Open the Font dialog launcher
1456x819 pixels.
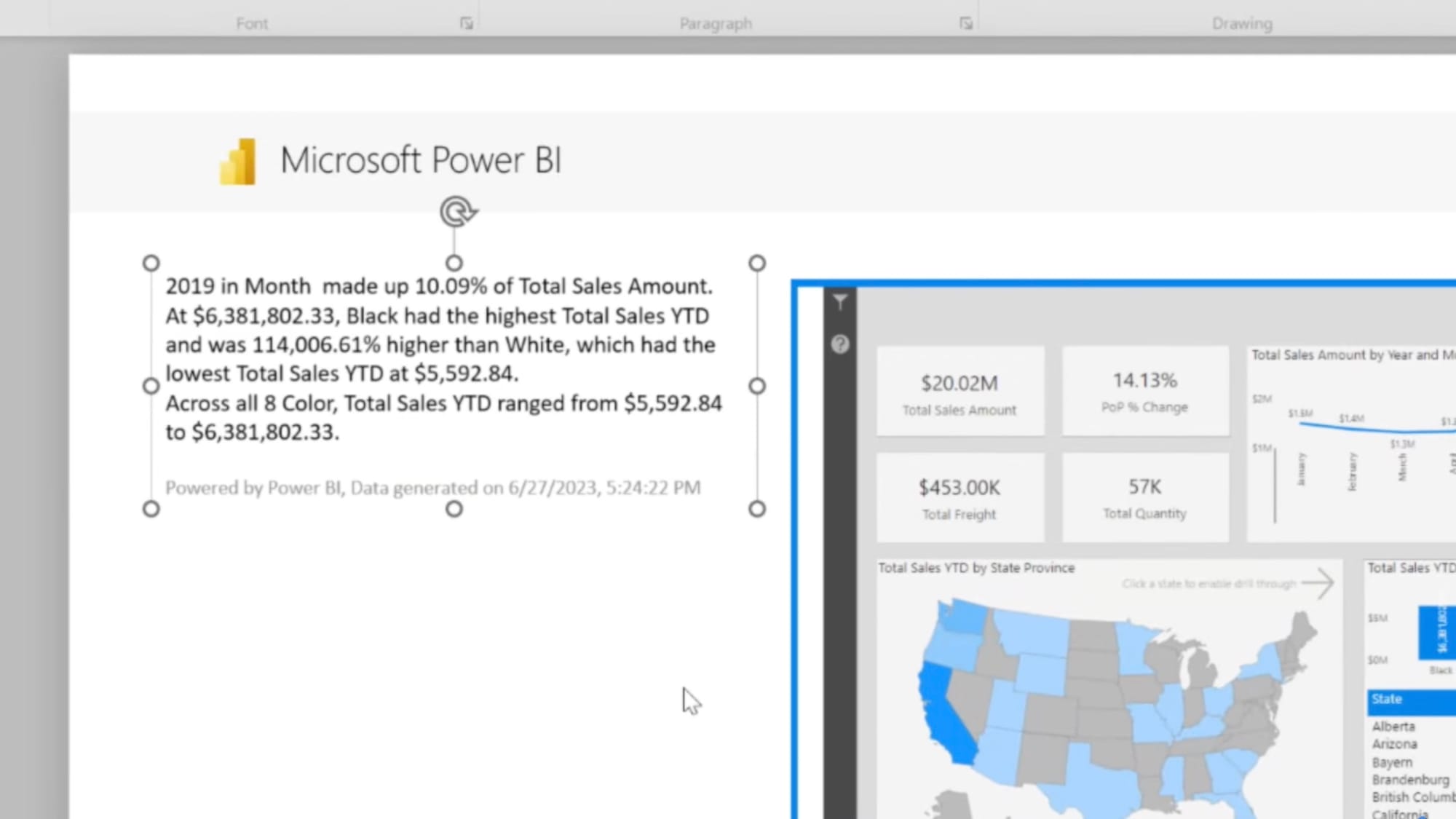(x=467, y=24)
